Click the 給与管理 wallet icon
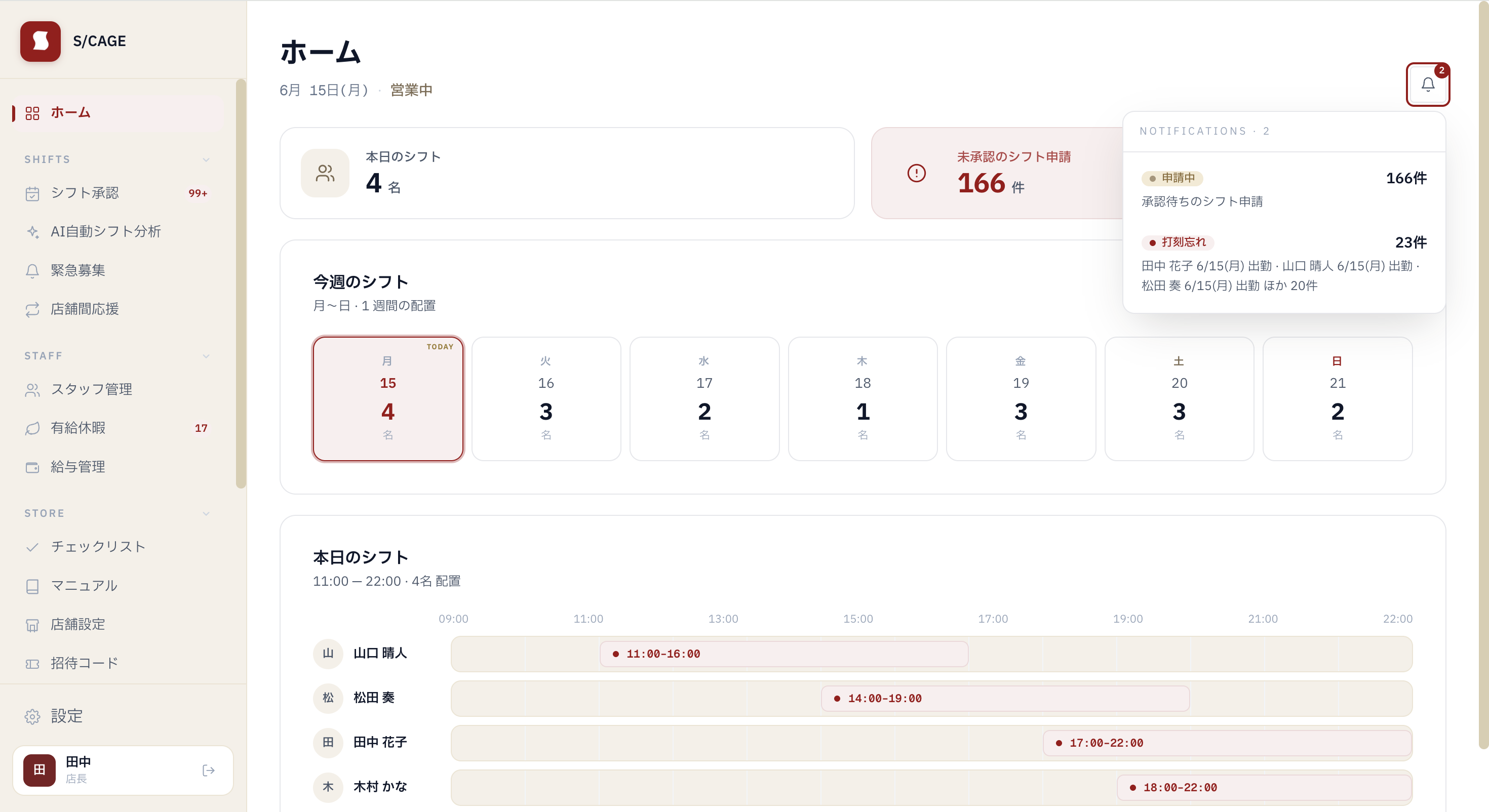This screenshot has height=812, width=1489. coord(32,467)
